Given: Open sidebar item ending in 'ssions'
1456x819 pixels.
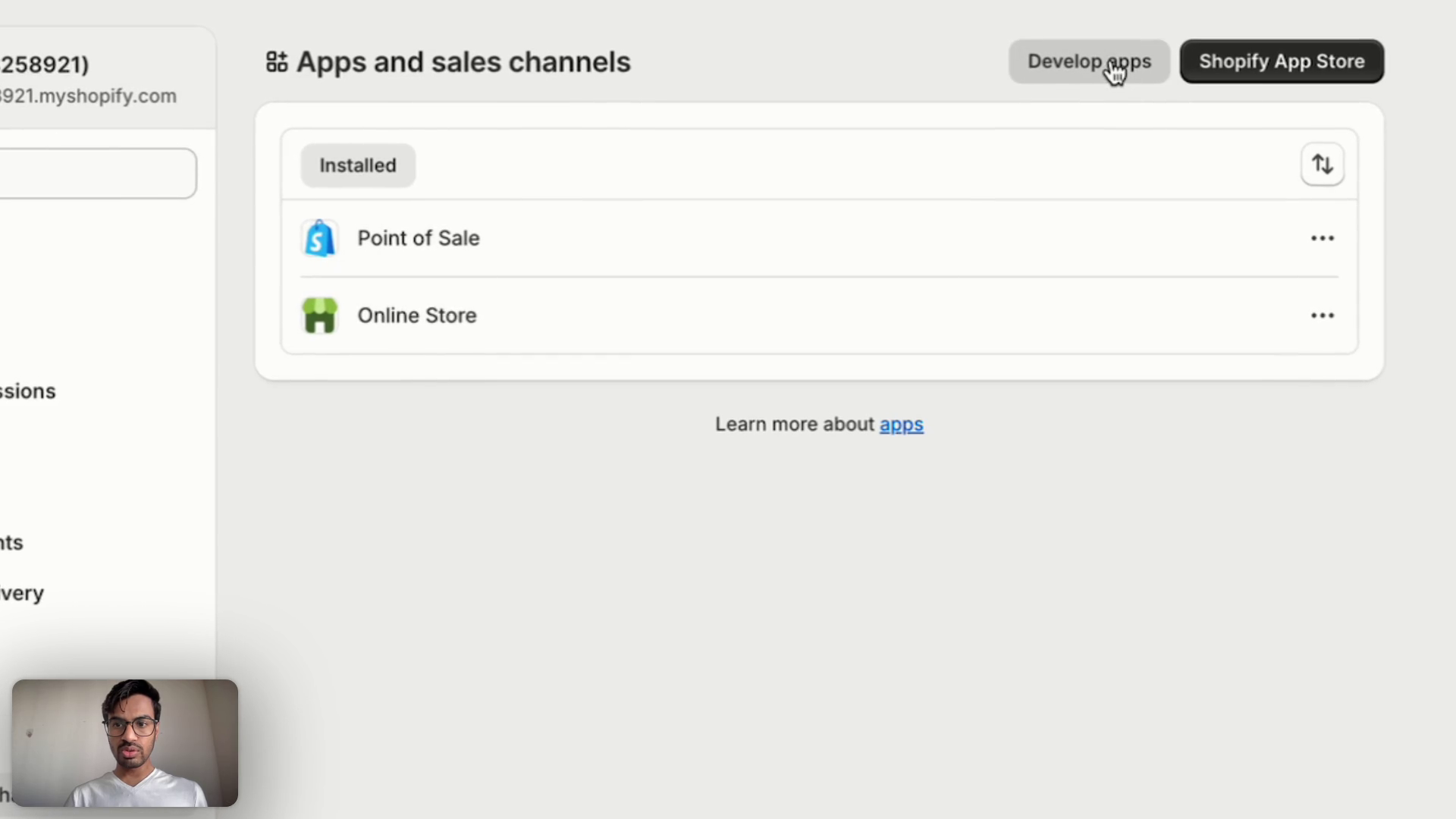Looking at the screenshot, I should coord(27,391).
